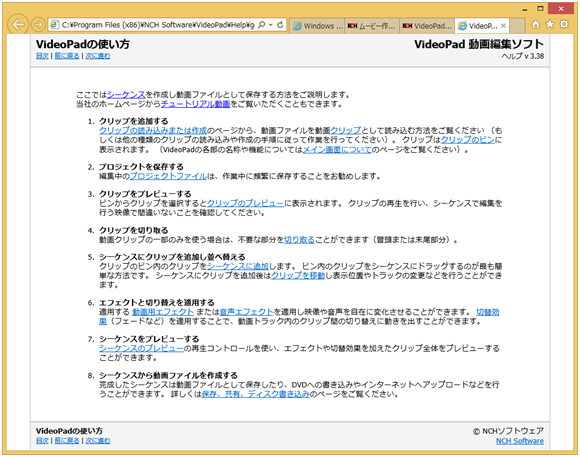Click the search magnifier in address bar
The image size is (580, 457).
262,25
